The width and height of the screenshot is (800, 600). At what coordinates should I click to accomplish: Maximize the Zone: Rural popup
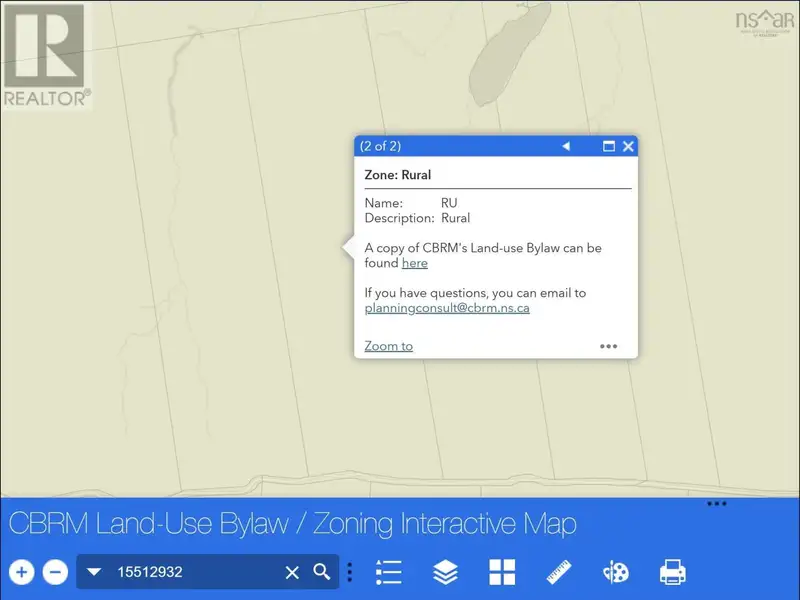pos(608,146)
